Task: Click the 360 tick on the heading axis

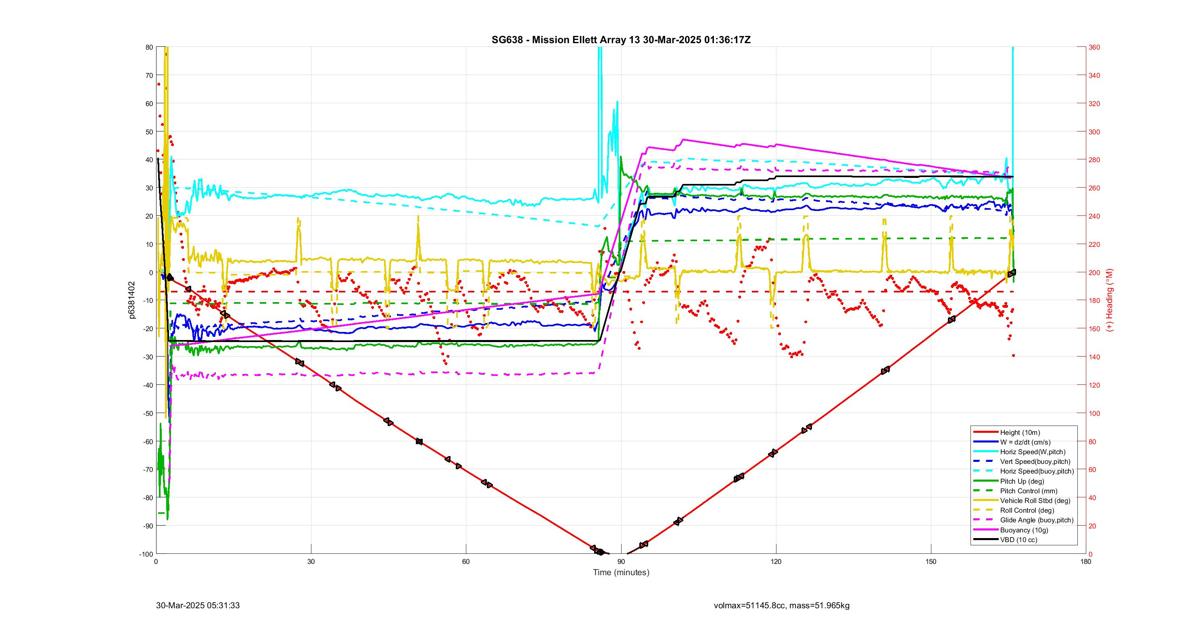Action: [1095, 47]
